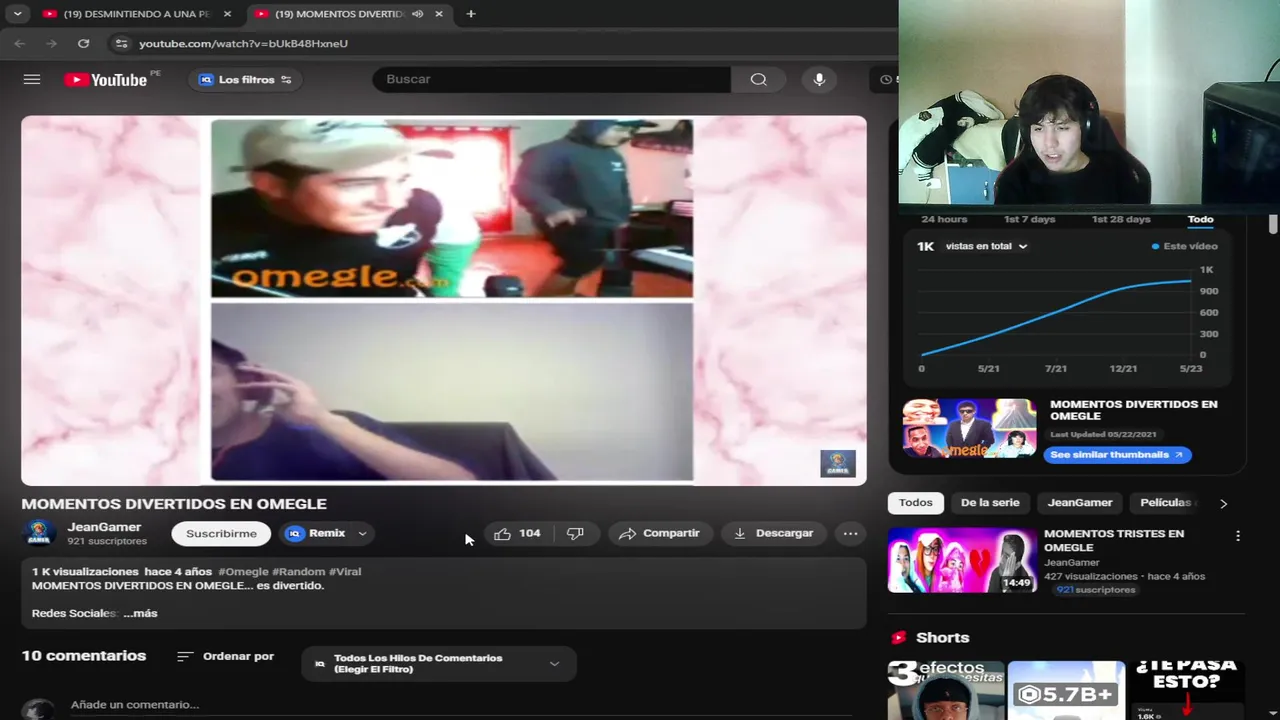Open the JeanGamer channel name link
This screenshot has width=1280, height=720.
tap(104, 527)
